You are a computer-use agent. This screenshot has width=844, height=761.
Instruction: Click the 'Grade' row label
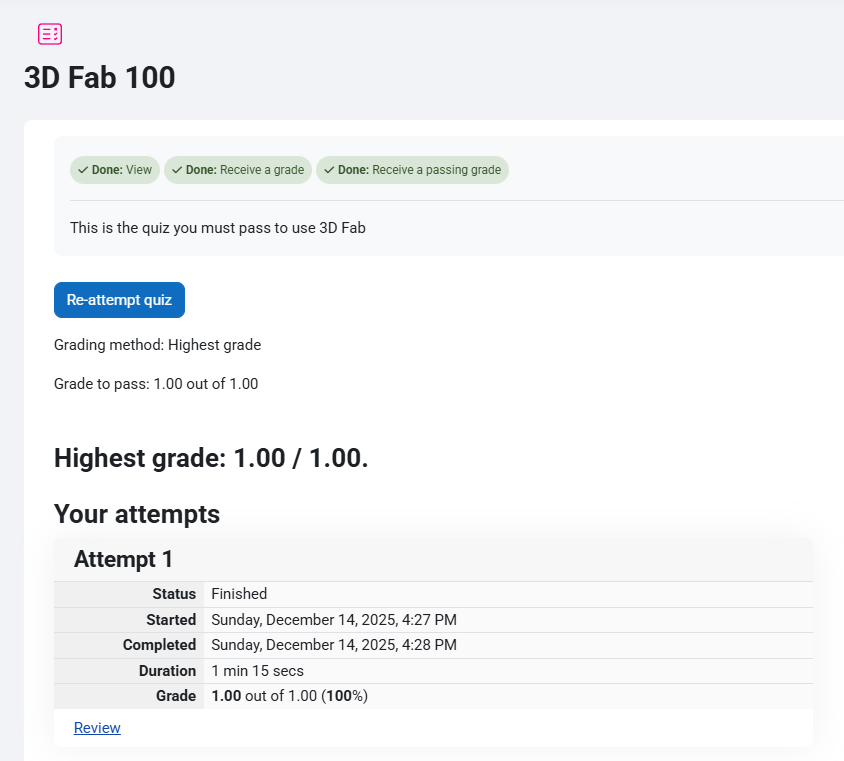pyautogui.click(x=176, y=696)
